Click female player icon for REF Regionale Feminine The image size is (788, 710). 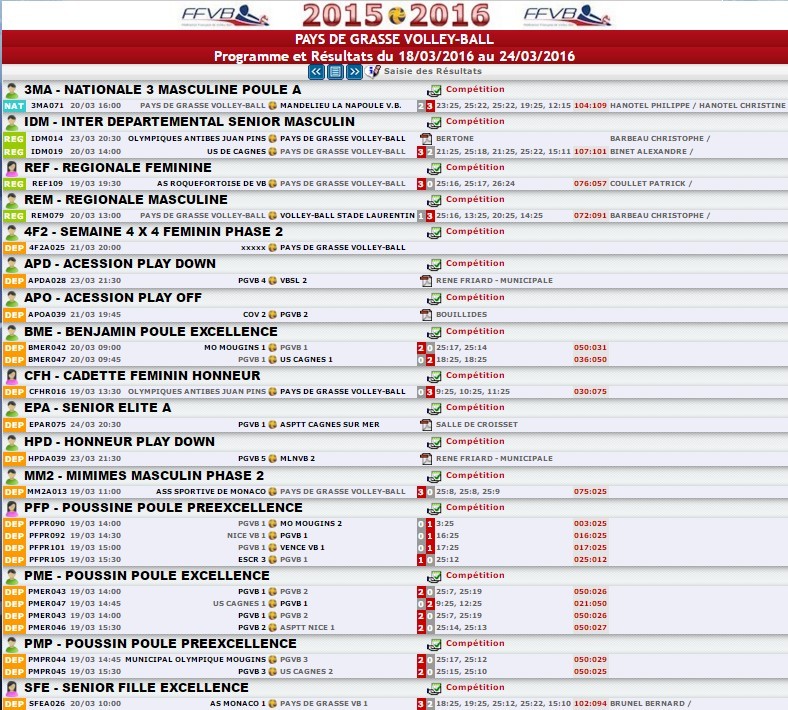click(x=13, y=168)
